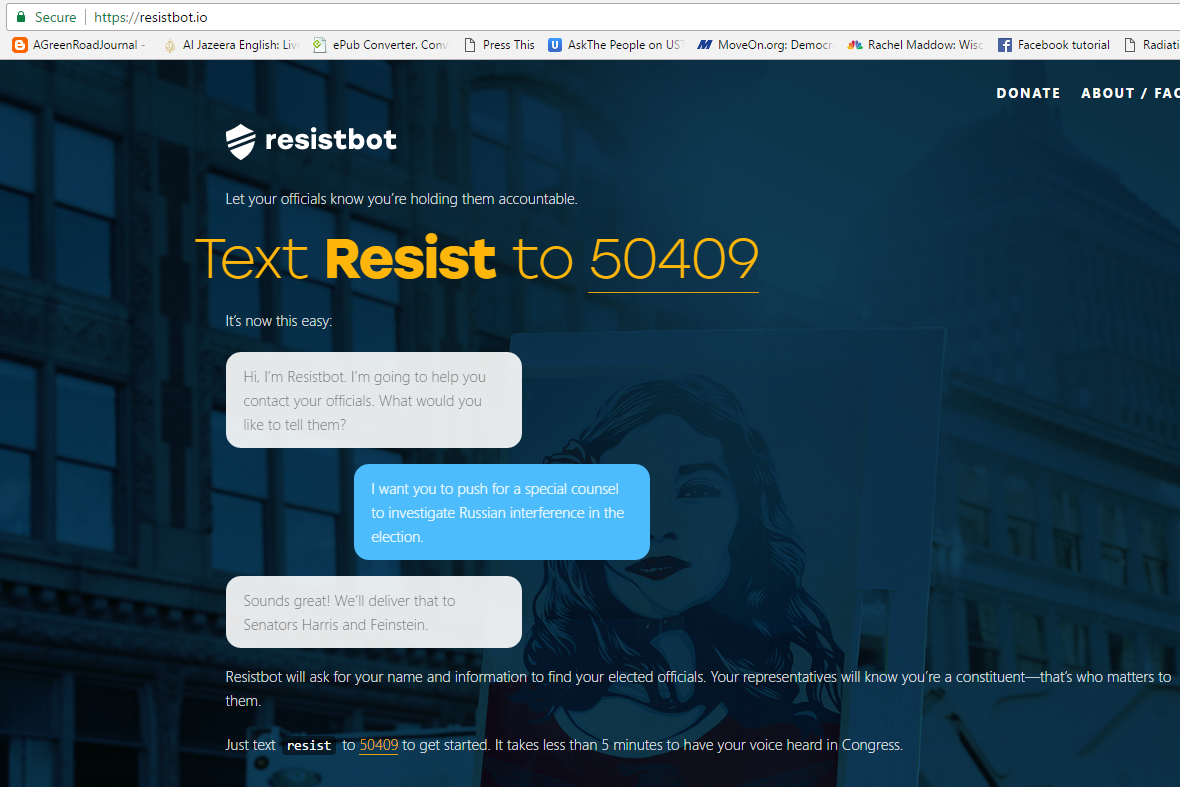
Task: Click the 'Hi, I'm Resistbot' chat bubble
Action: point(373,400)
